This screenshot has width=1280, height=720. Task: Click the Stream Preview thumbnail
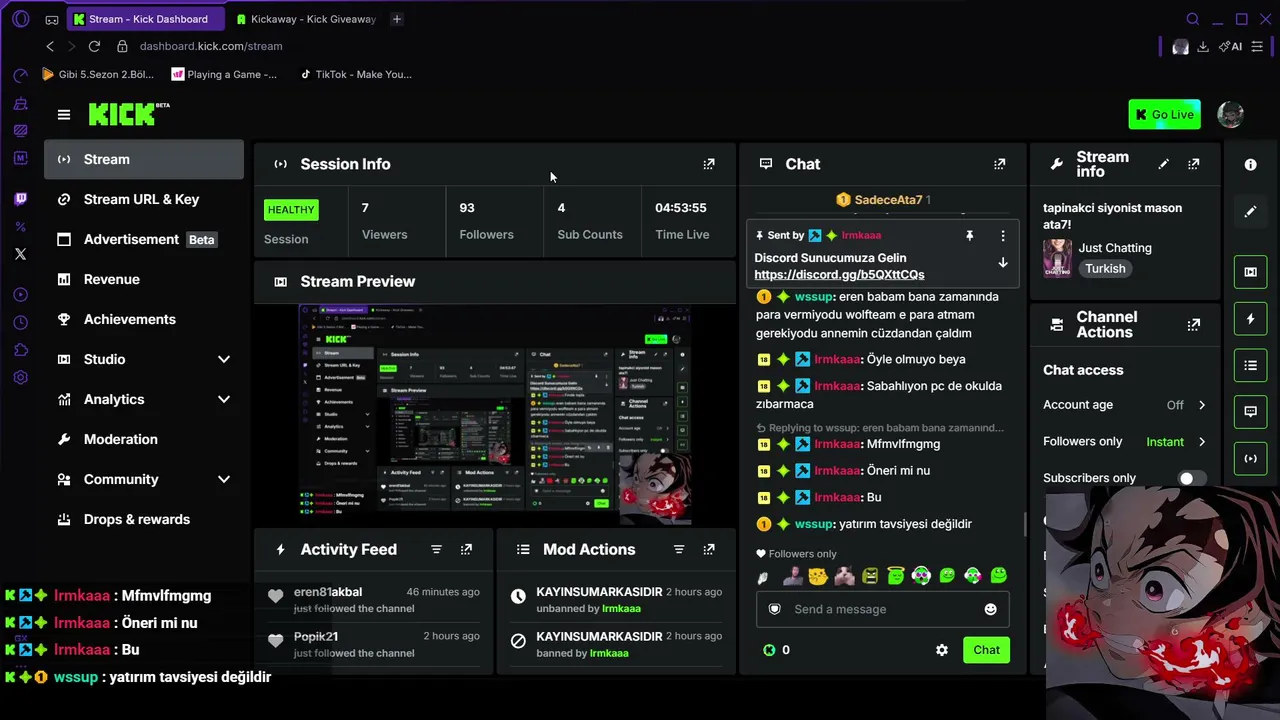(x=496, y=415)
